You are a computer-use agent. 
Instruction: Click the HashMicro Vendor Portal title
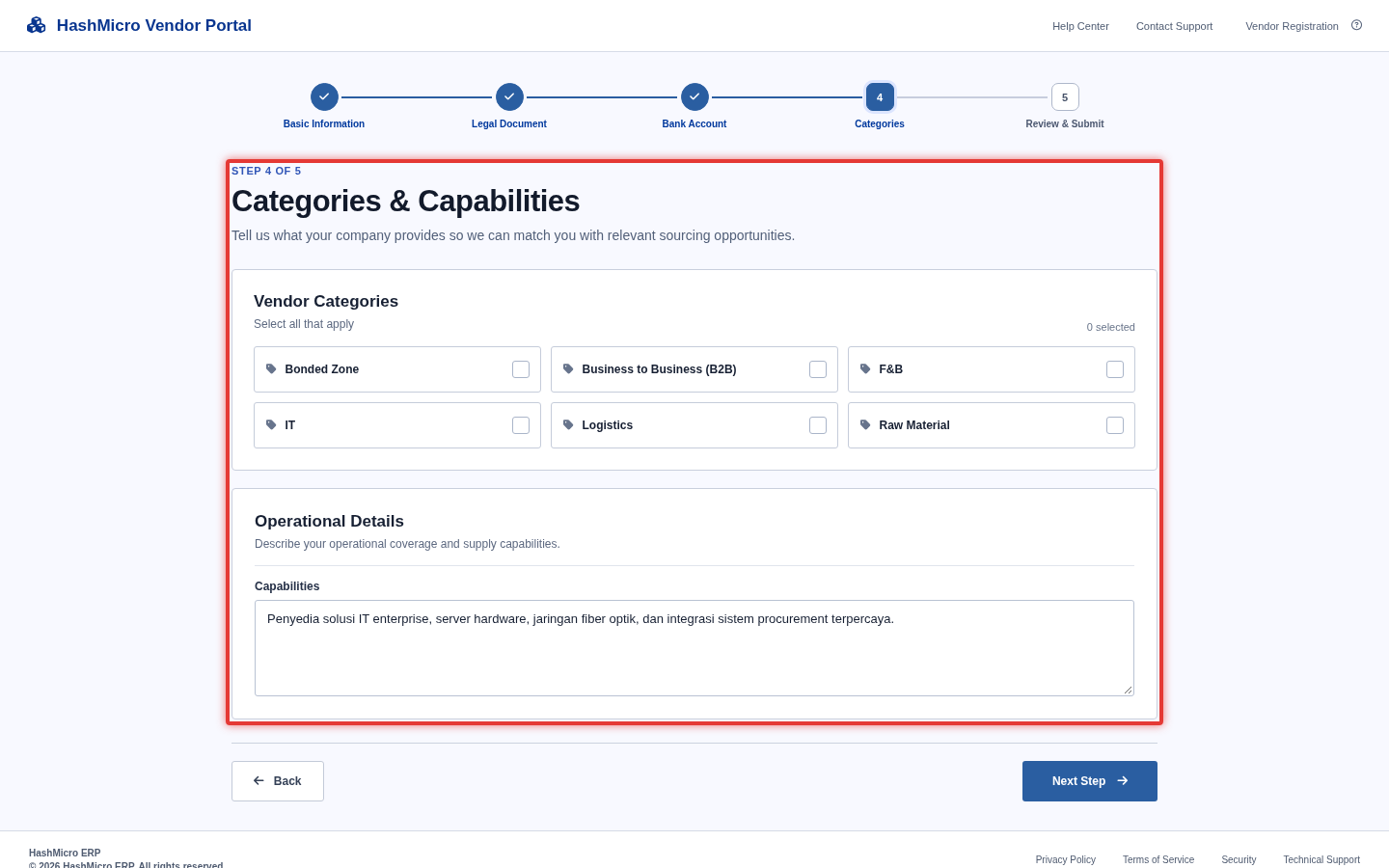pyautogui.click(x=154, y=25)
